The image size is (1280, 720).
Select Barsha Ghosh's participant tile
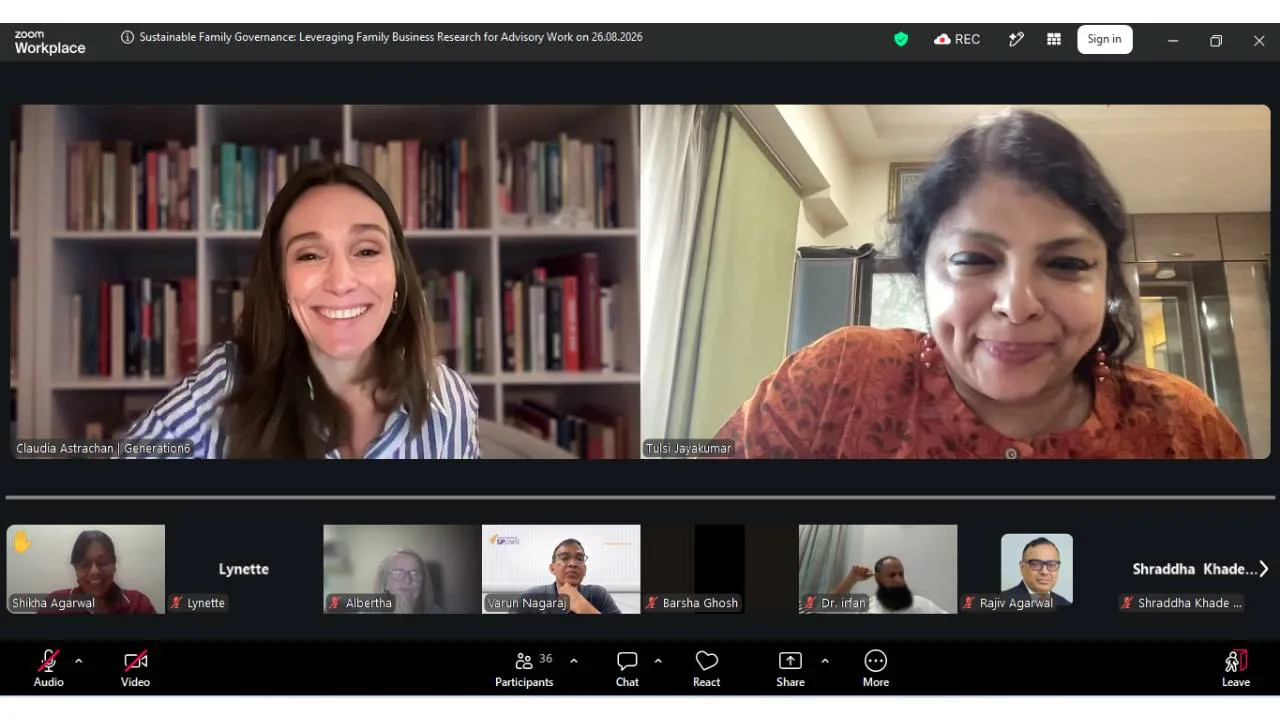719,569
